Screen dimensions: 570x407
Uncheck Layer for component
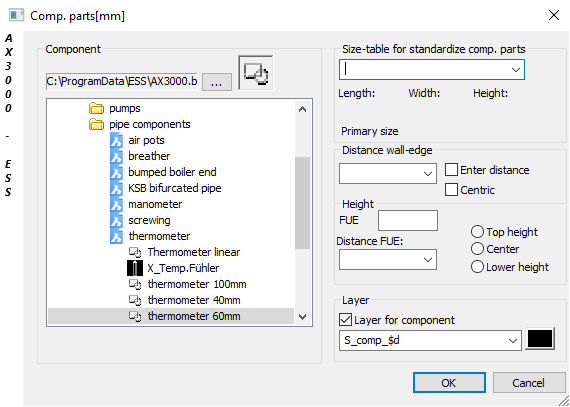tap(345, 320)
